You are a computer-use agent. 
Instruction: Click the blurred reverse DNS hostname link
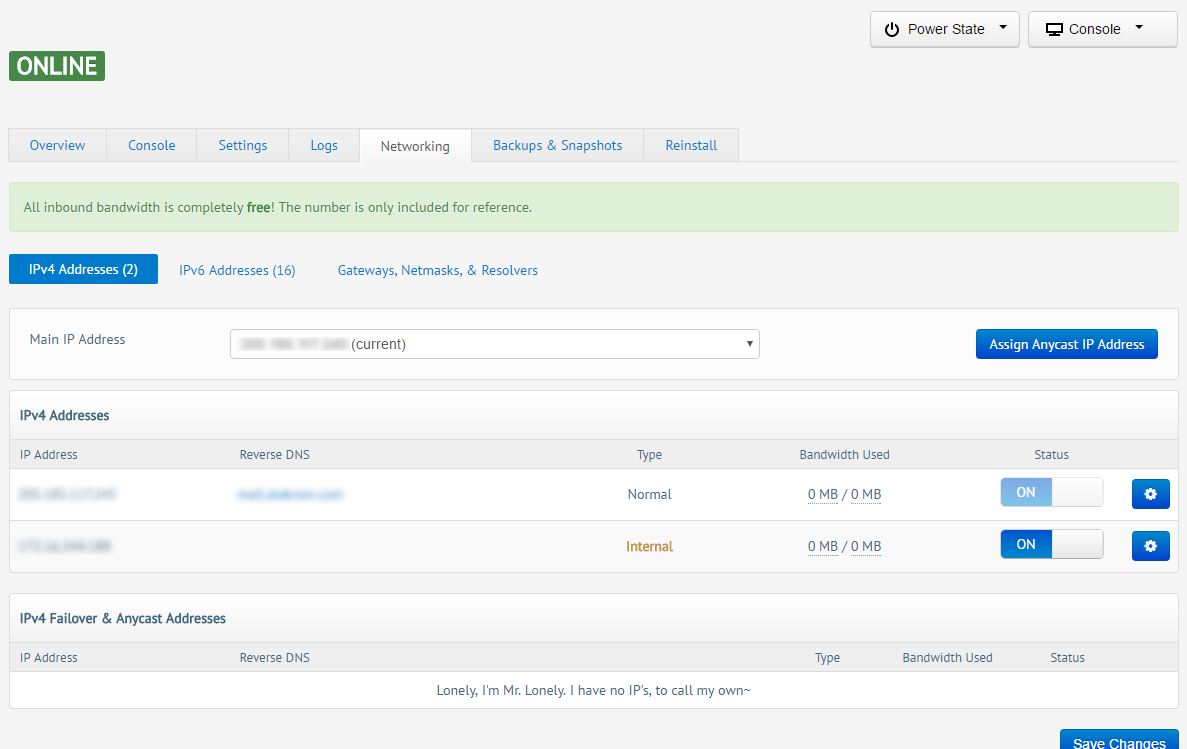(290, 494)
